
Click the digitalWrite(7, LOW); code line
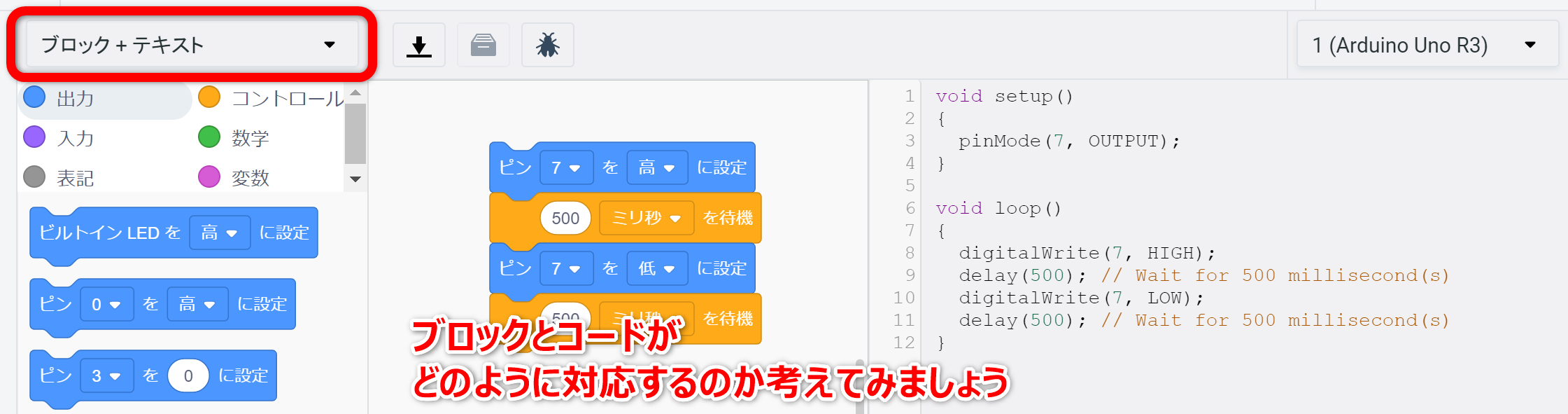[1081, 298]
